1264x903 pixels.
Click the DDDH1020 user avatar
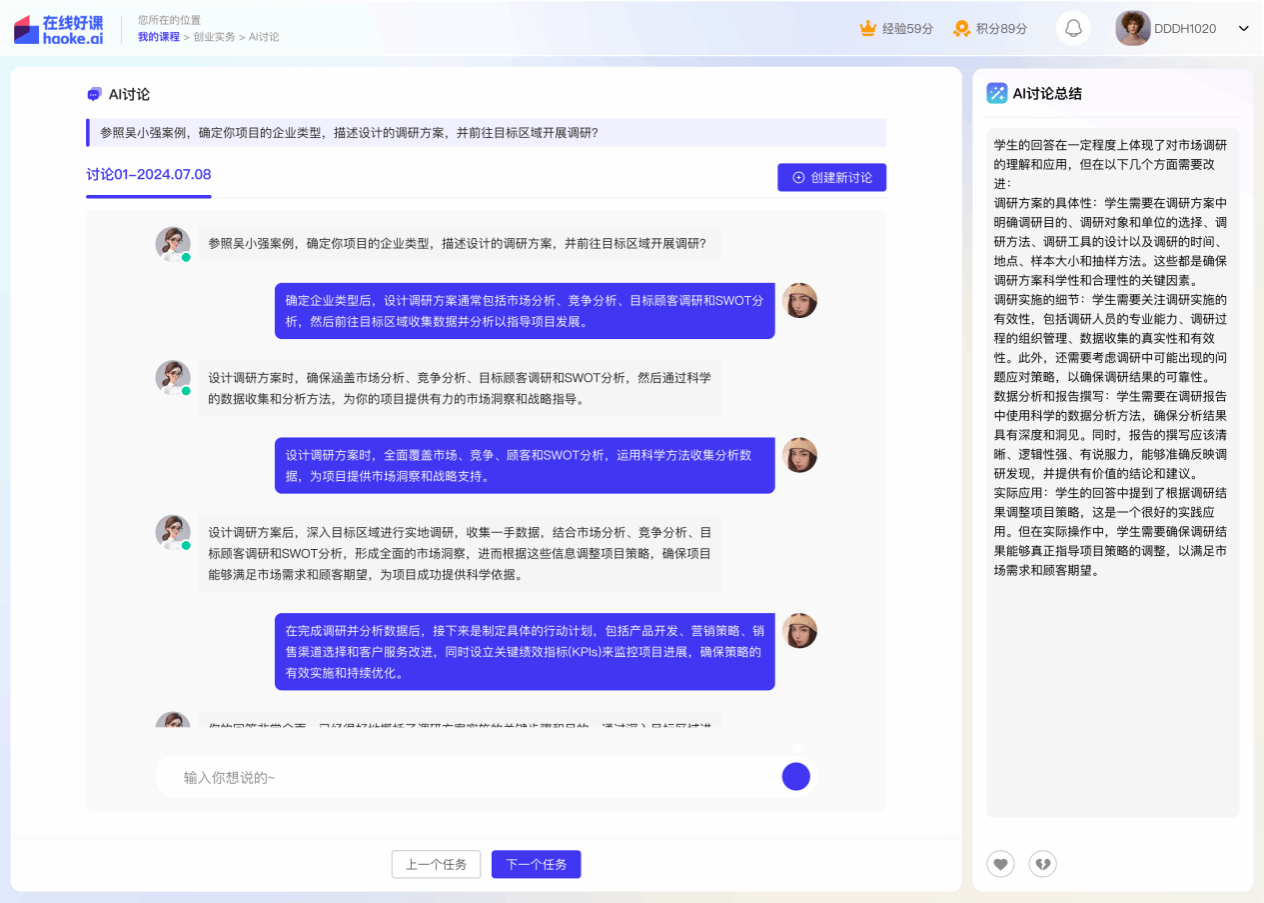(1132, 28)
